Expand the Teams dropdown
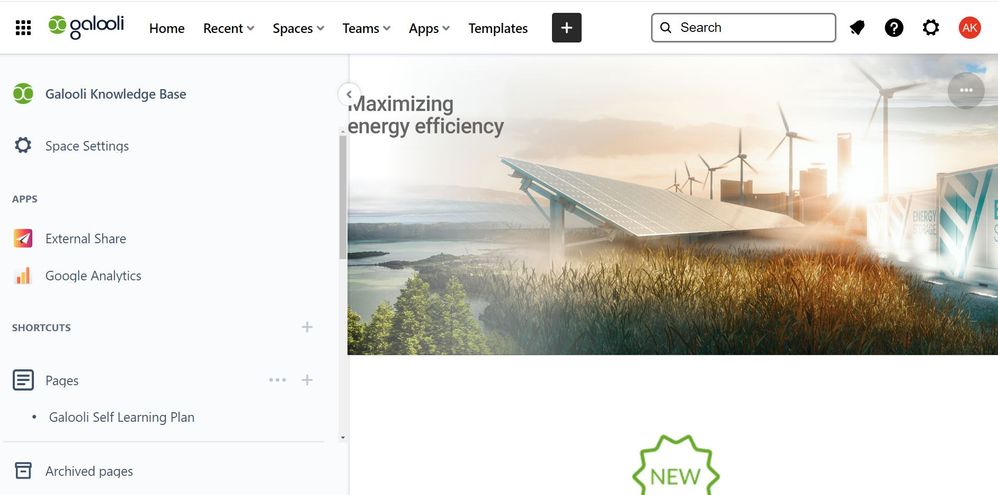Image resolution: width=998 pixels, height=495 pixels. (367, 29)
